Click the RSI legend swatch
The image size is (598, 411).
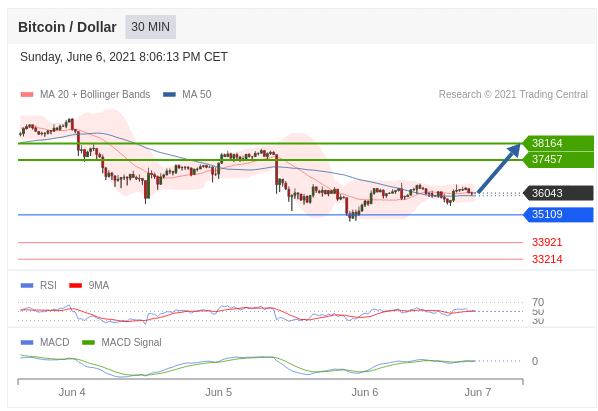pos(27,286)
